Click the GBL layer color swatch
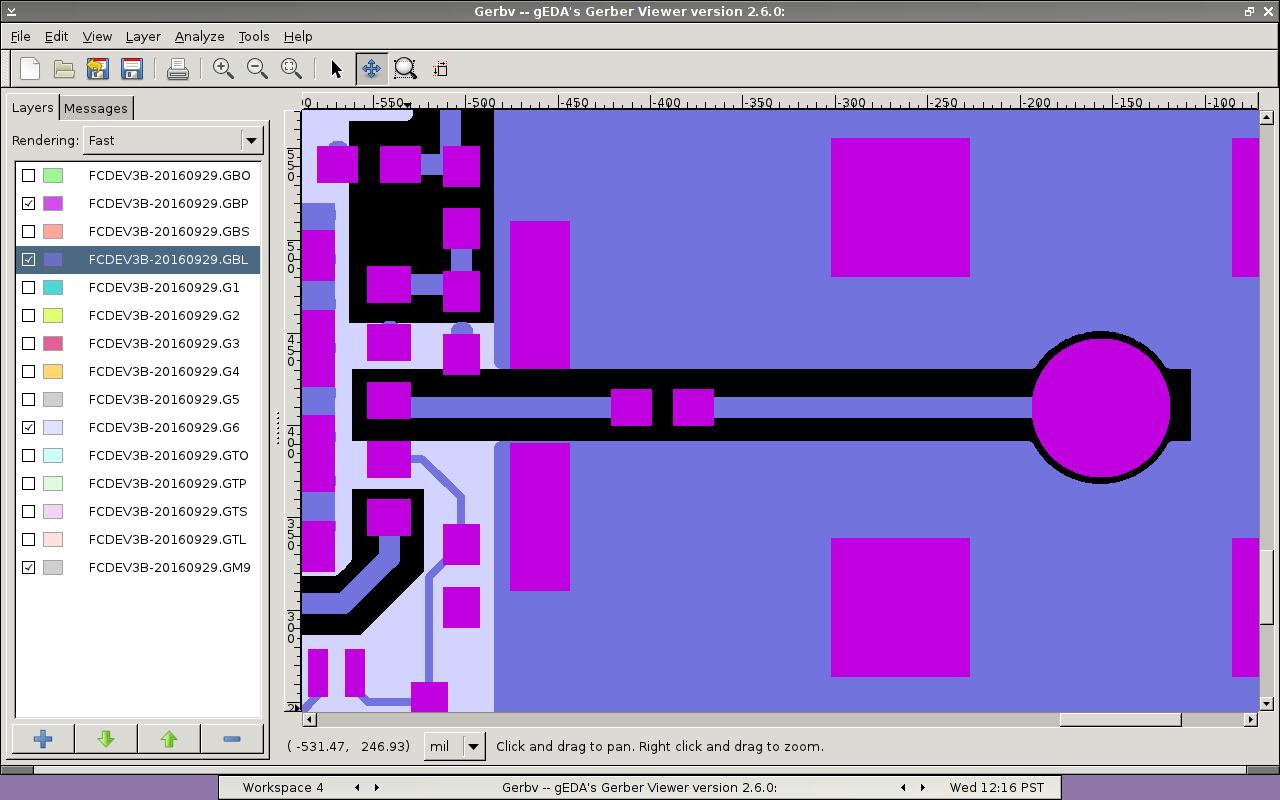The image size is (1280, 800). coord(53,260)
